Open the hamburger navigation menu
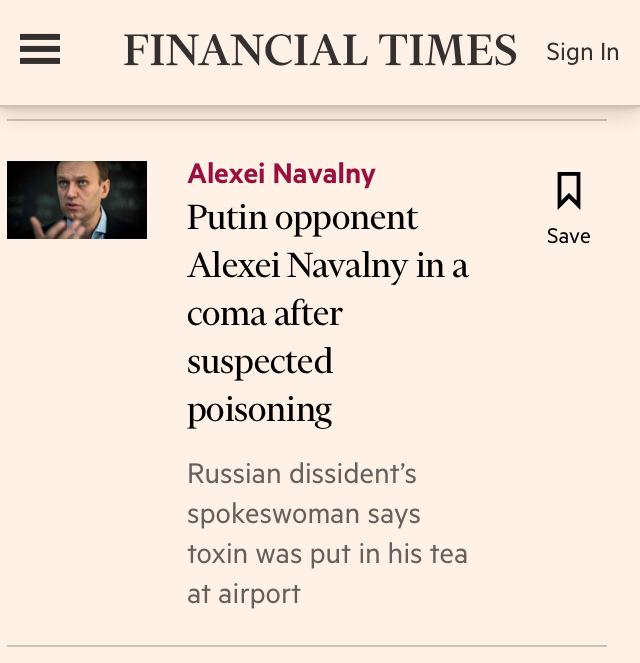 [40, 50]
